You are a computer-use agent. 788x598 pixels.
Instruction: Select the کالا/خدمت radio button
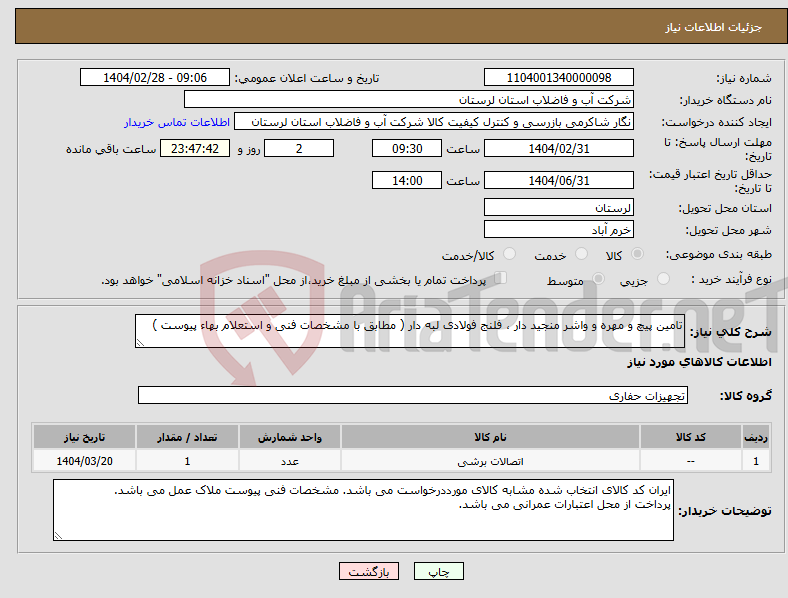click(510, 254)
